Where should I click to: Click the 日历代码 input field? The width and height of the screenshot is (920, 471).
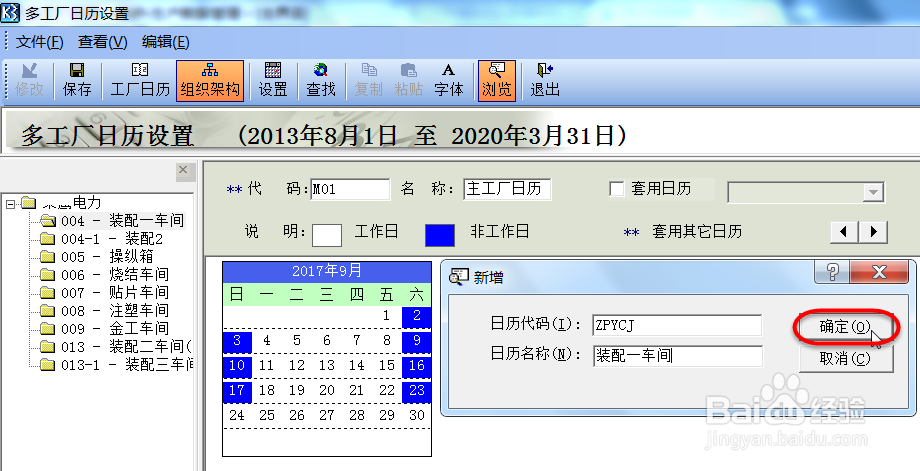pyautogui.click(x=677, y=325)
